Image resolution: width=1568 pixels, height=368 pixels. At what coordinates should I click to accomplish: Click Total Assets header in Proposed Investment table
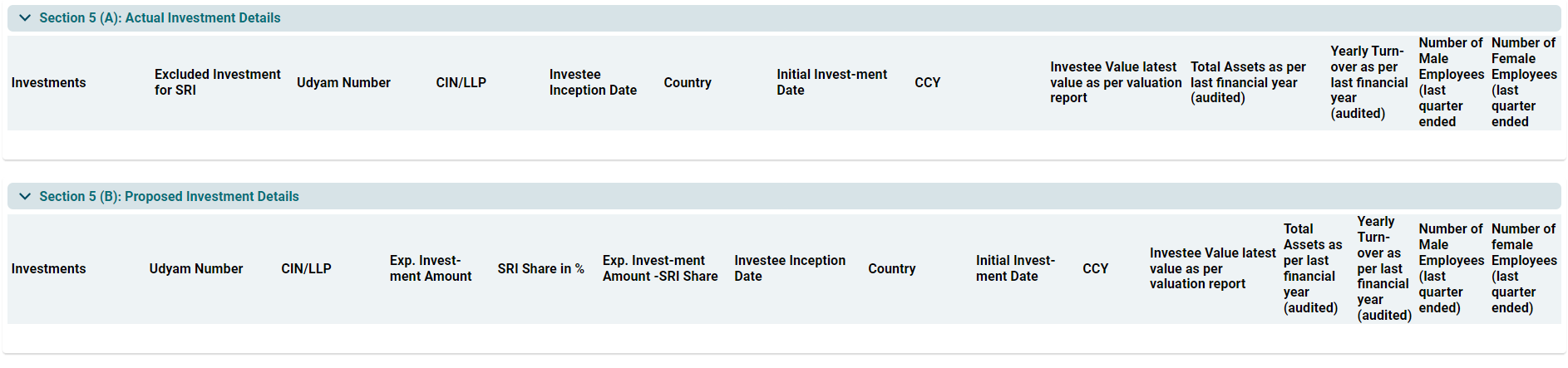point(1312,268)
